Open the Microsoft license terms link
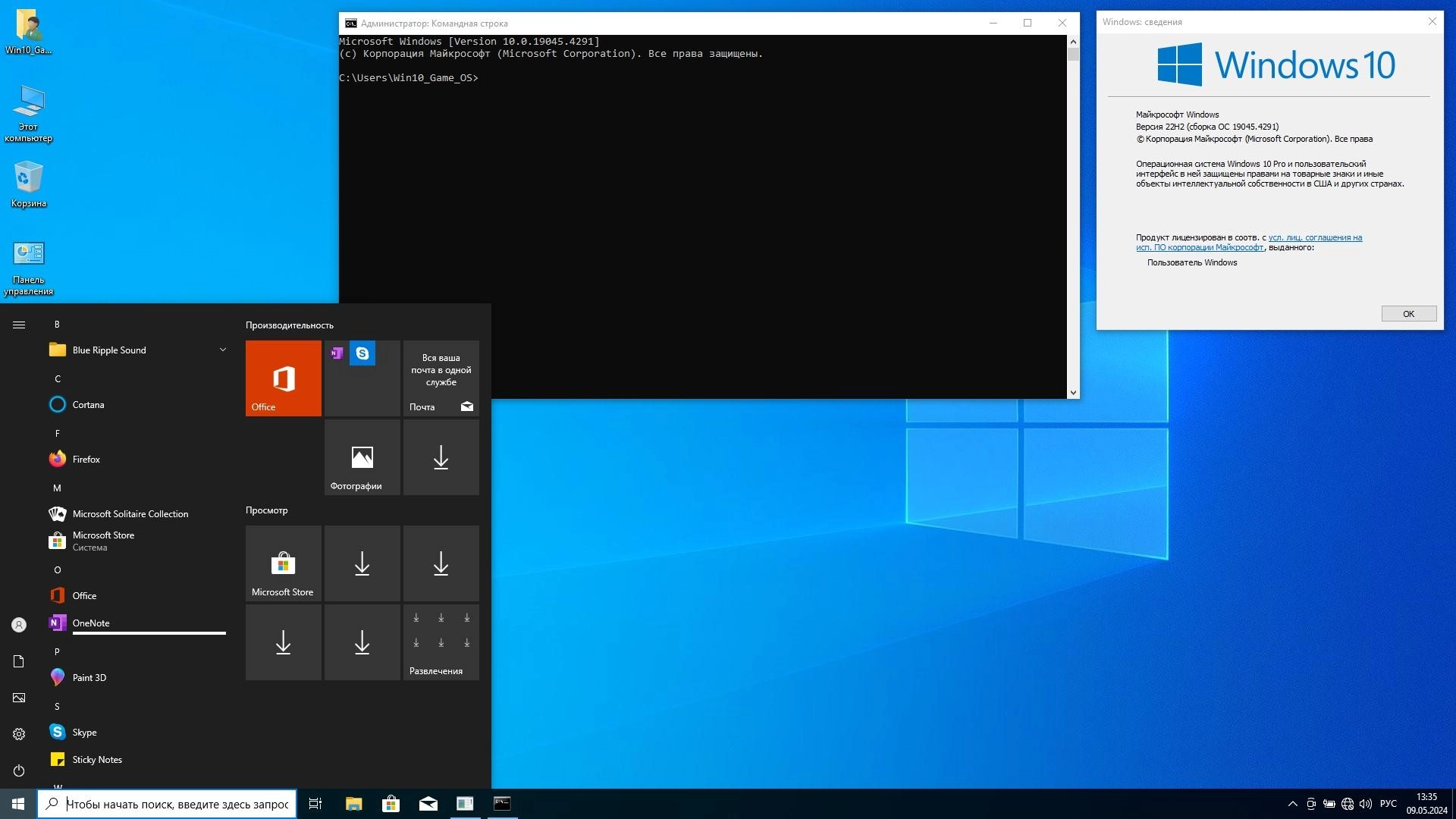The width and height of the screenshot is (1456, 819). tap(1314, 237)
